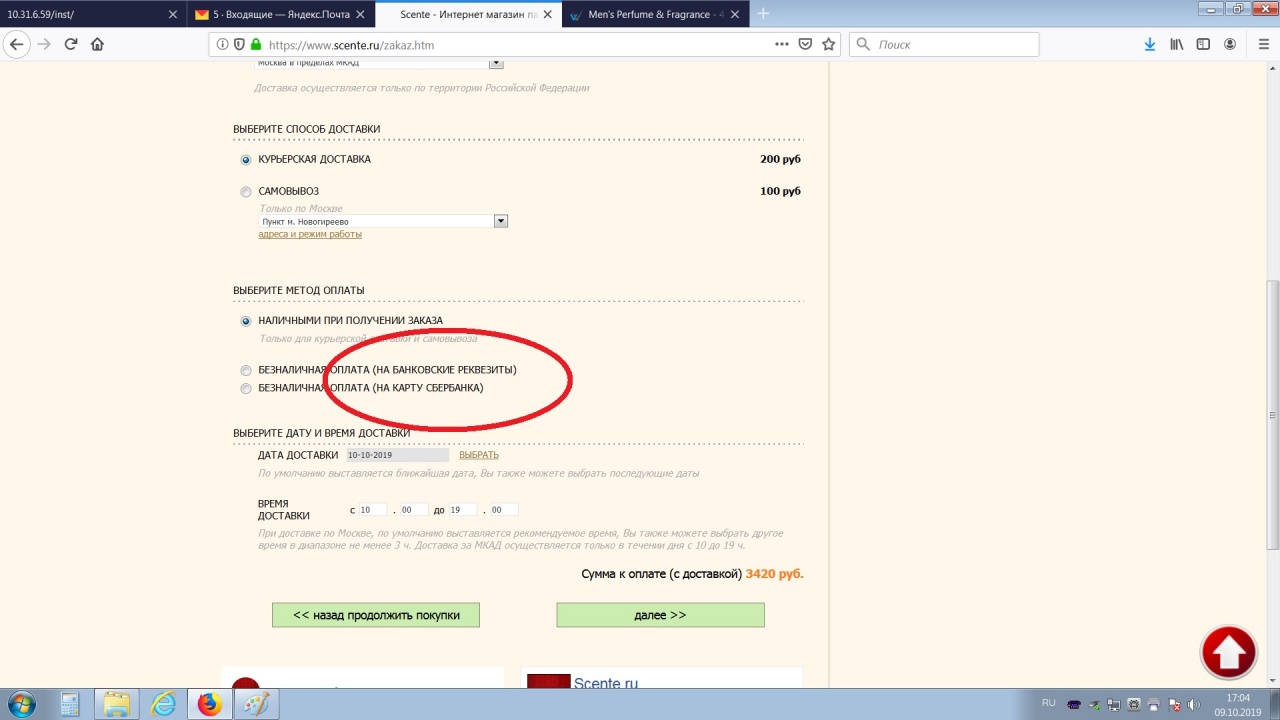Open the адреса и режим работы link

coord(310,234)
